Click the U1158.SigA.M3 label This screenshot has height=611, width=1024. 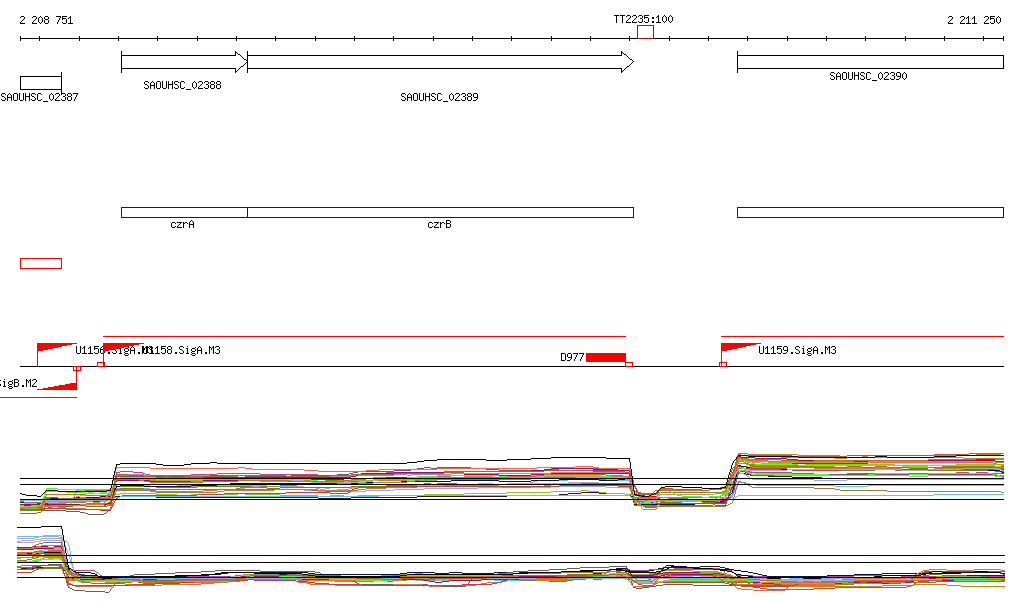184,351
